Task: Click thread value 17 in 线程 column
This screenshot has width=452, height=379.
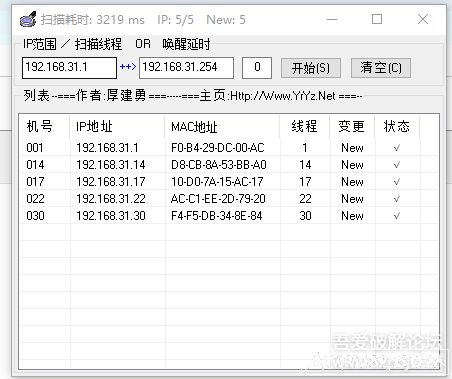Action: click(305, 182)
